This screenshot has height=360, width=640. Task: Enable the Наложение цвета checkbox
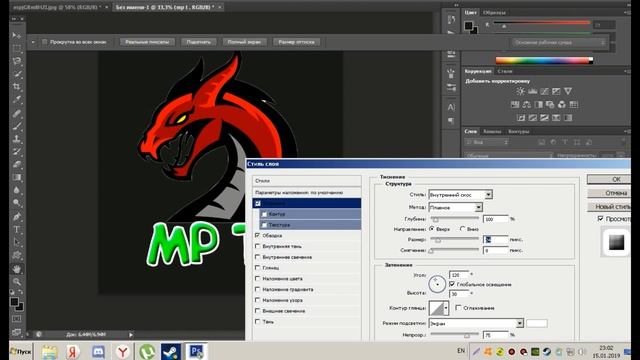[258, 278]
